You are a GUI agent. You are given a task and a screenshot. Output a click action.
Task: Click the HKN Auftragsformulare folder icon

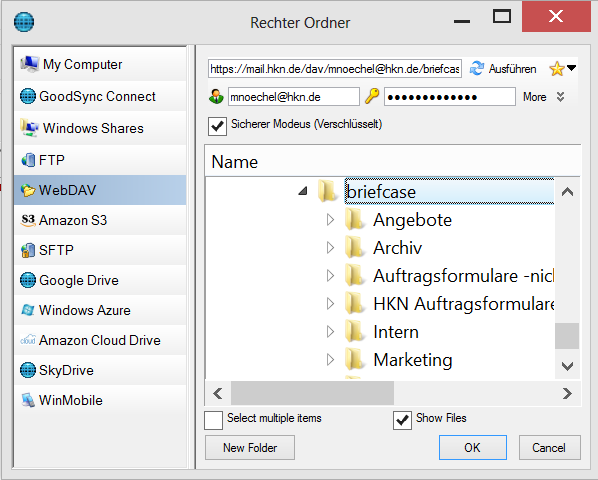point(355,303)
